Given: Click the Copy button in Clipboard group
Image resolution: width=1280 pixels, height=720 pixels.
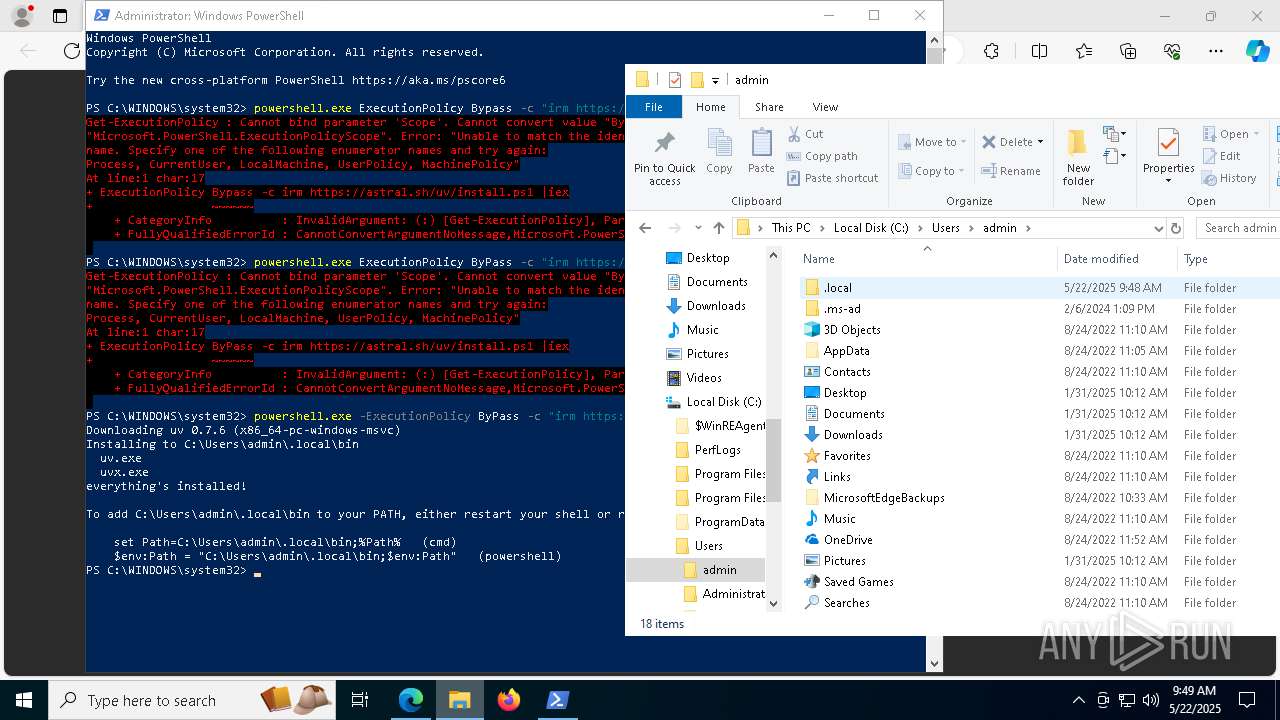Looking at the screenshot, I should [719, 152].
